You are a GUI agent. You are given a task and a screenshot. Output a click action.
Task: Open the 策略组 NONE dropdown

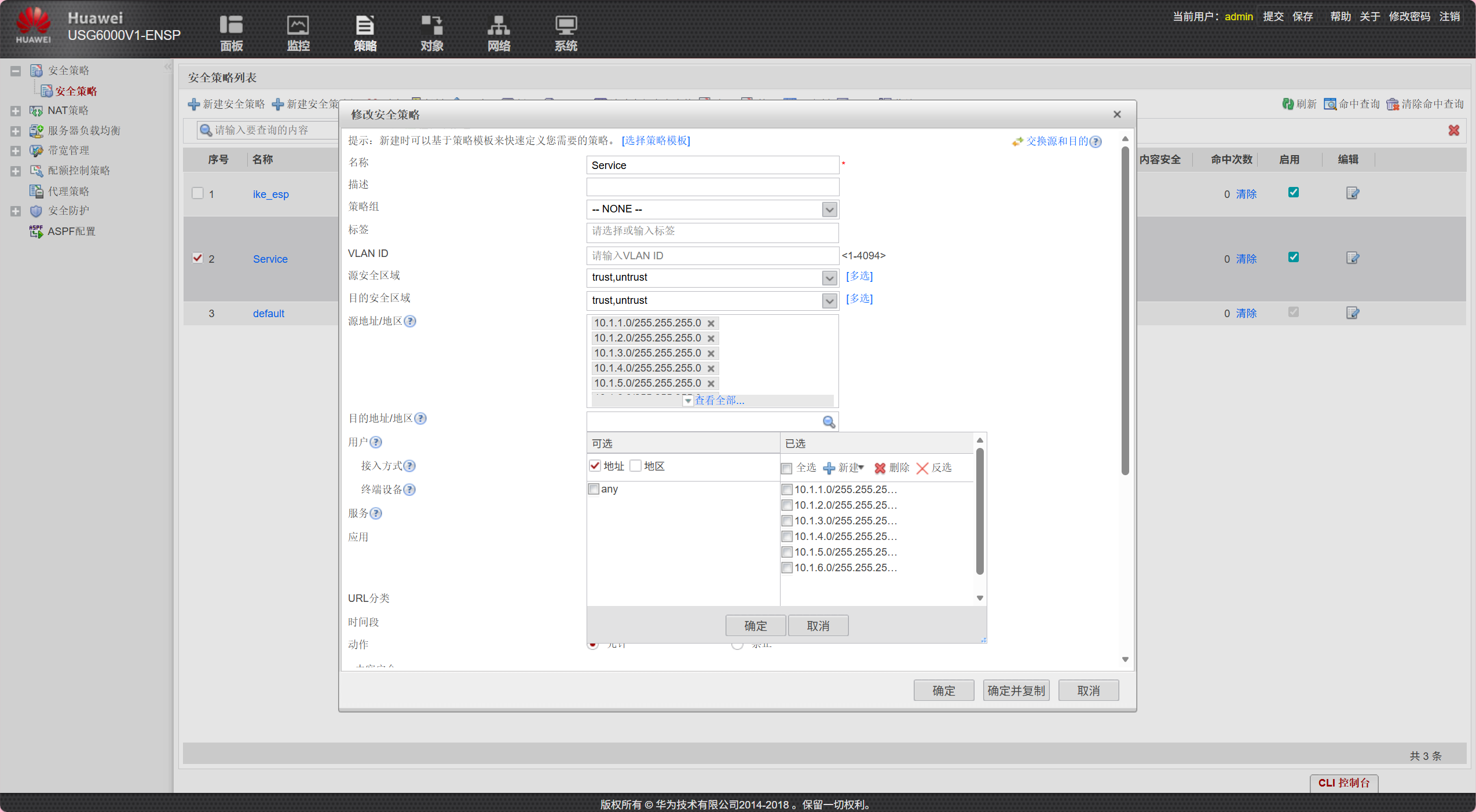(829, 210)
